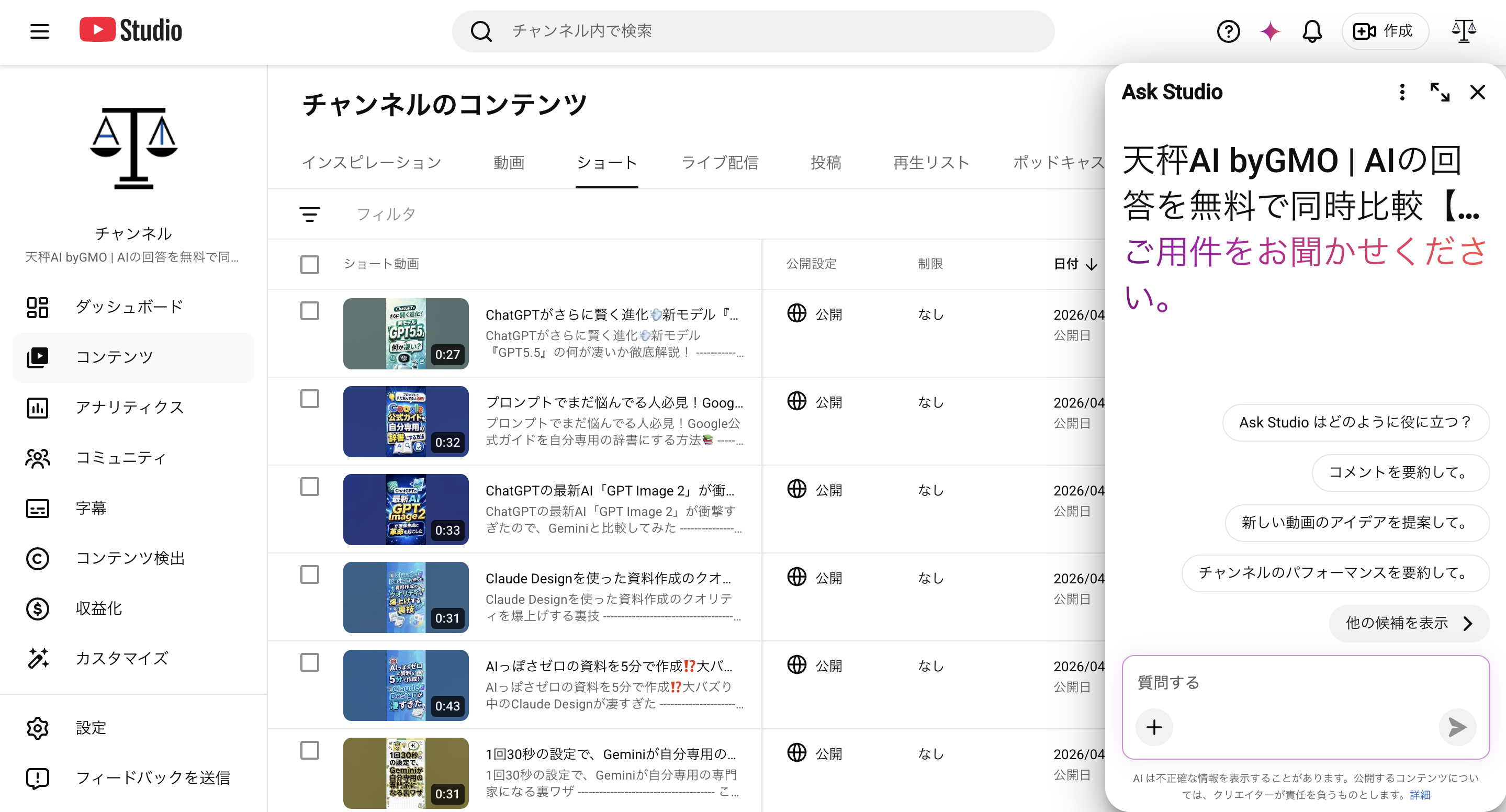Screen dimensions: 1506x812
Task: Click 'コメントを要約して。' suggestion
Action: click(1400, 472)
